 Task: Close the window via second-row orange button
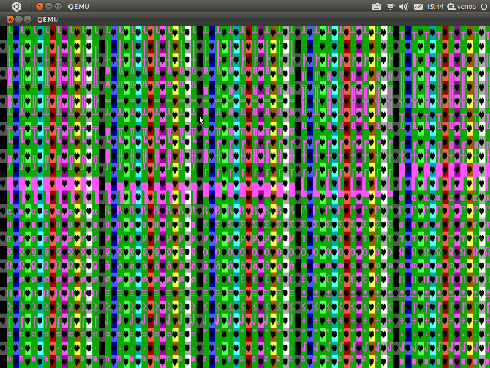tap(10, 19)
